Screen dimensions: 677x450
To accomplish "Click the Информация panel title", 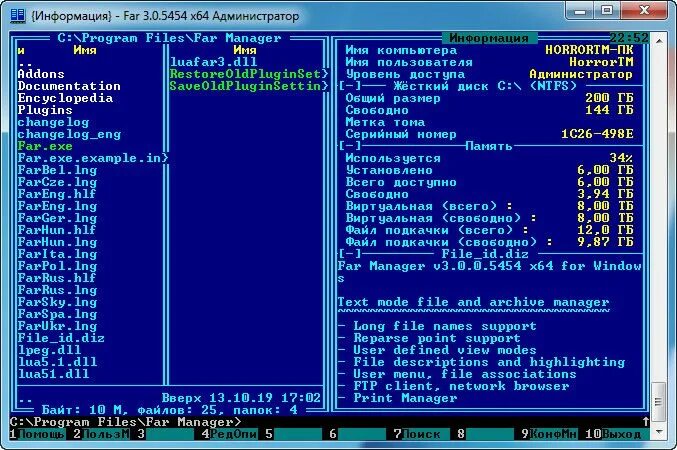I will point(489,38).
